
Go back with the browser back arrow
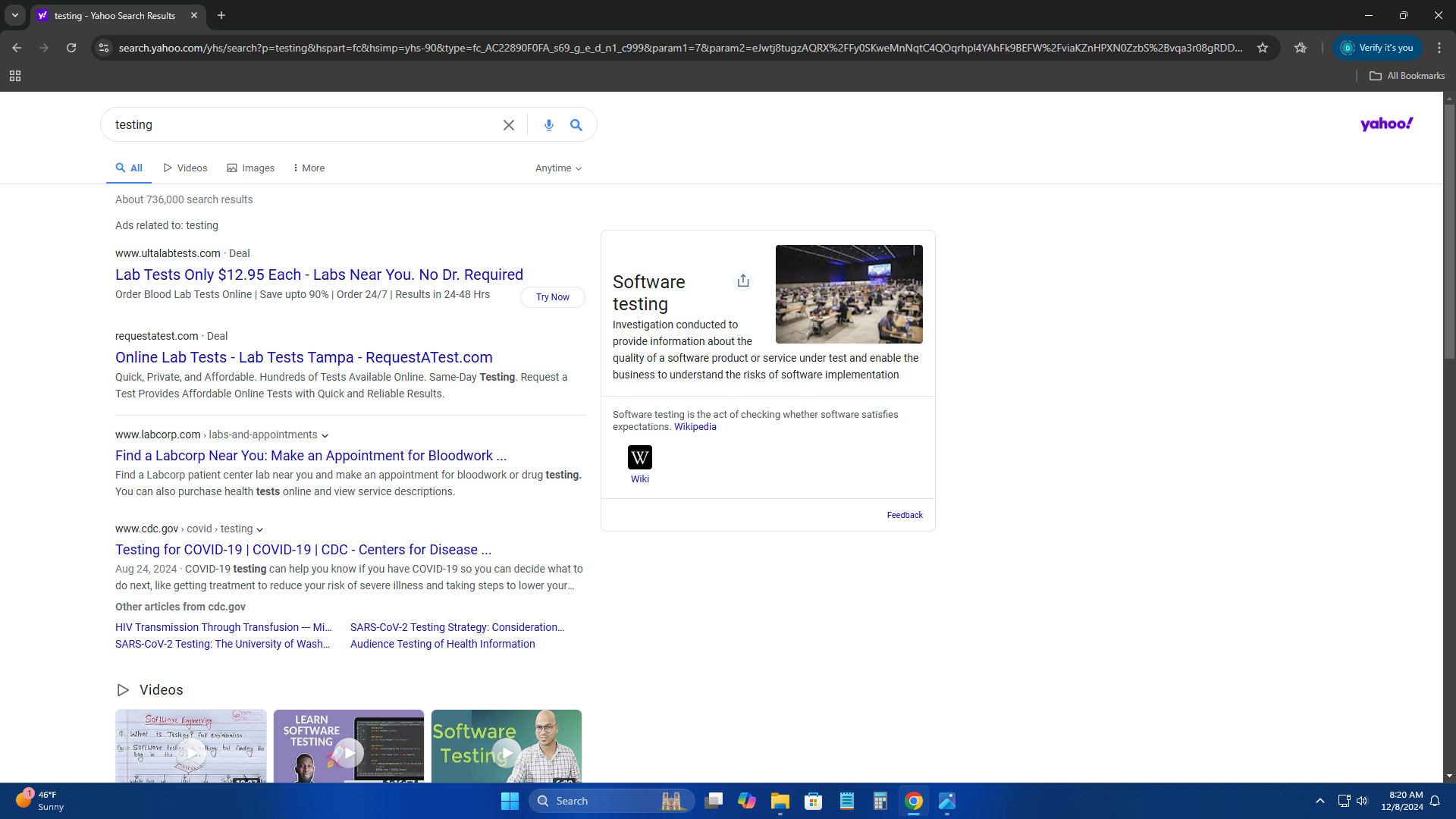click(17, 48)
